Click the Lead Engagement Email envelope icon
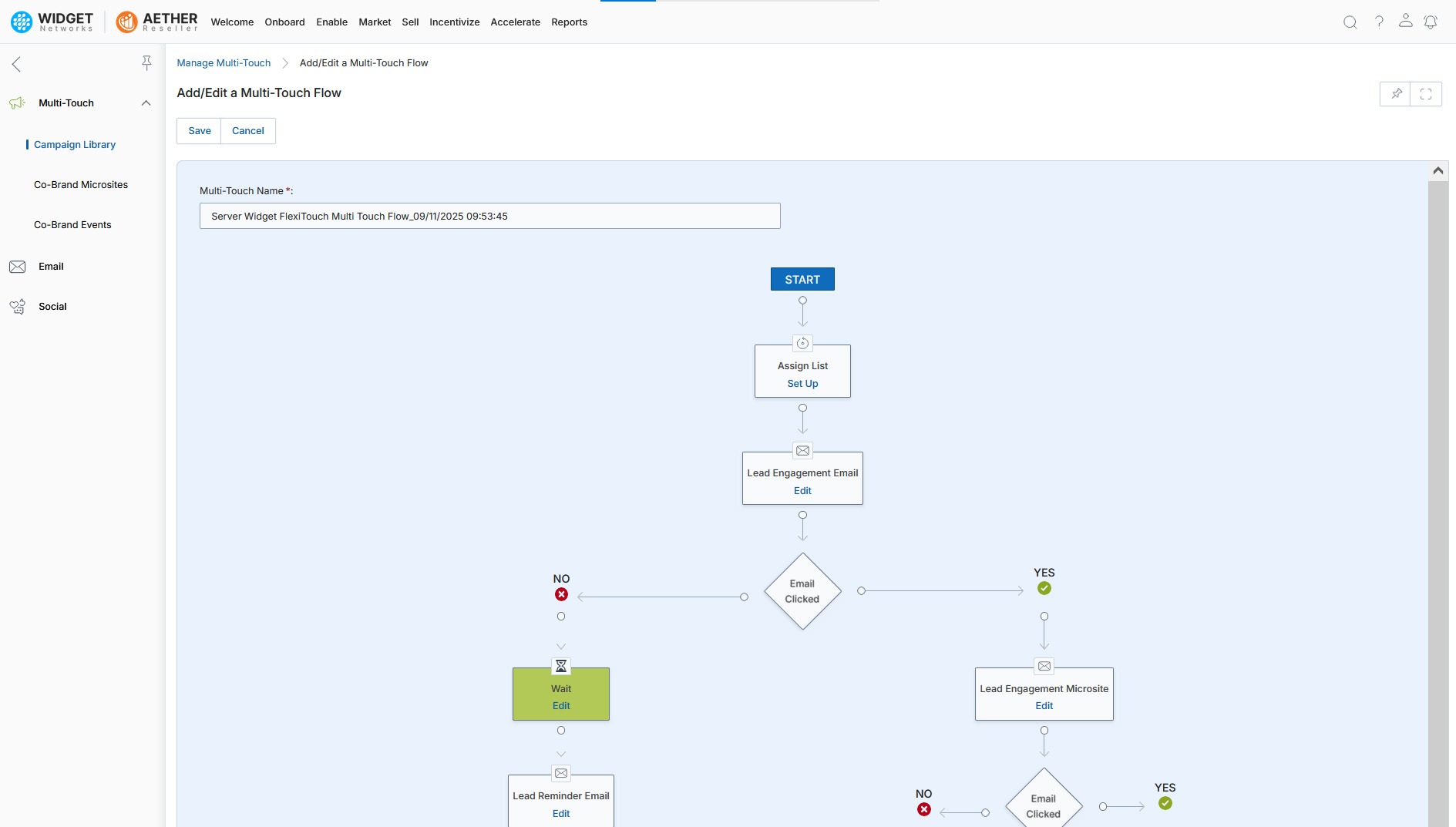The image size is (1456, 827). pos(802,451)
